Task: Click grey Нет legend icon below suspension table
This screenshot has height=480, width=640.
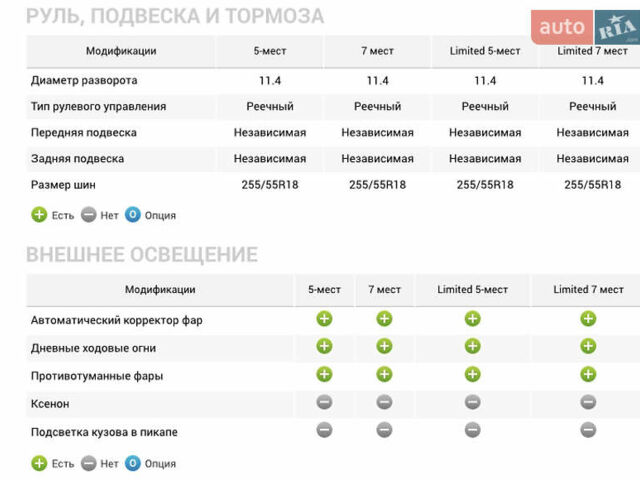Action: [x=89, y=215]
